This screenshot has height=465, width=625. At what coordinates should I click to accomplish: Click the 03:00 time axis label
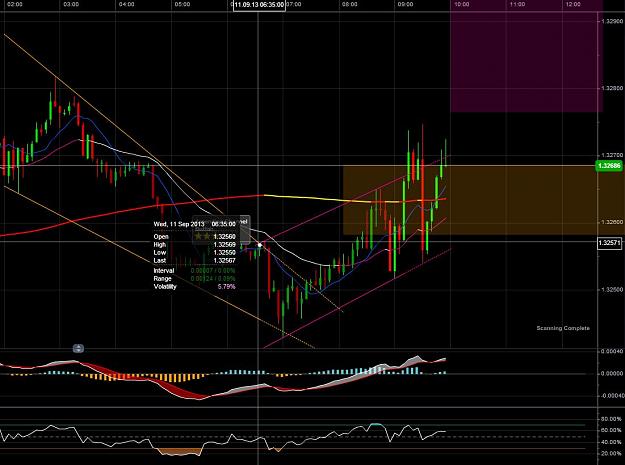click(x=71, y=4)
